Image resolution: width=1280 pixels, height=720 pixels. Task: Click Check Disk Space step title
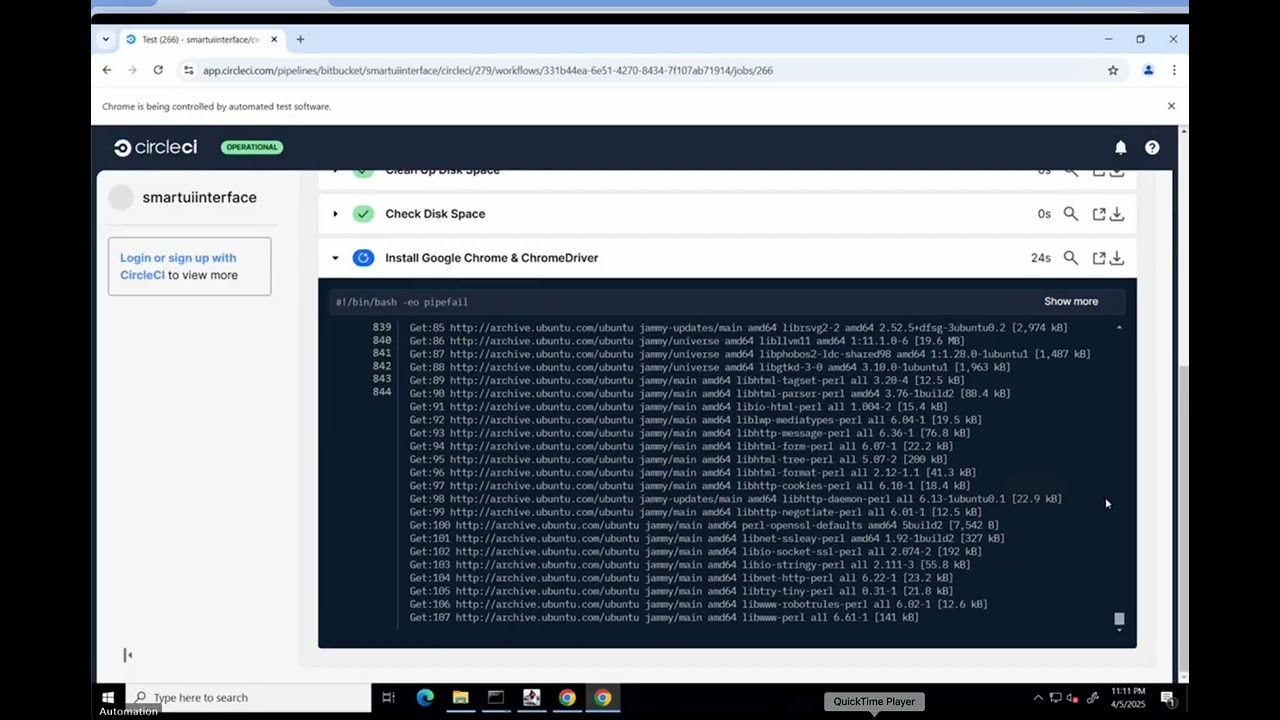[x=435, y=214]
